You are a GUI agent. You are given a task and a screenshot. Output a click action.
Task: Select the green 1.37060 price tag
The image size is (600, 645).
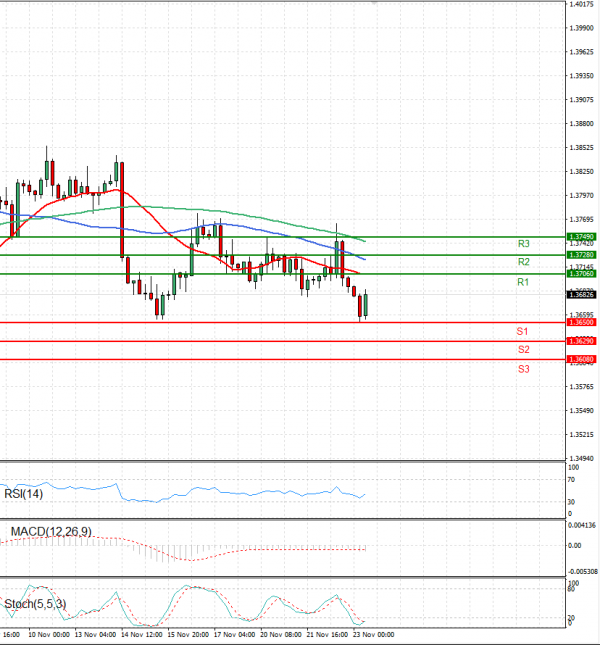(581, 274)
